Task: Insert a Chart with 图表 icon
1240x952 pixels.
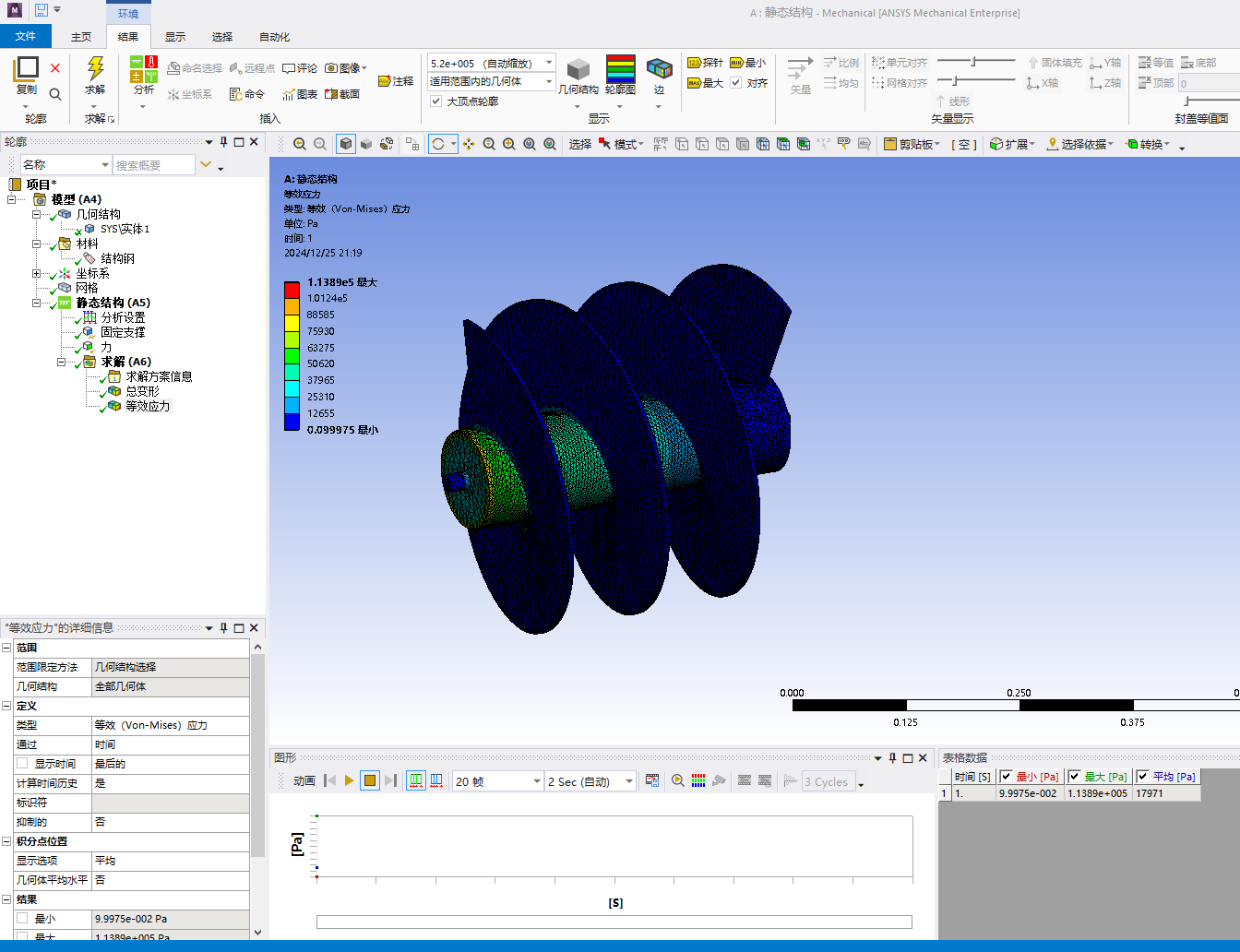Action: click(x=300, y=94)
